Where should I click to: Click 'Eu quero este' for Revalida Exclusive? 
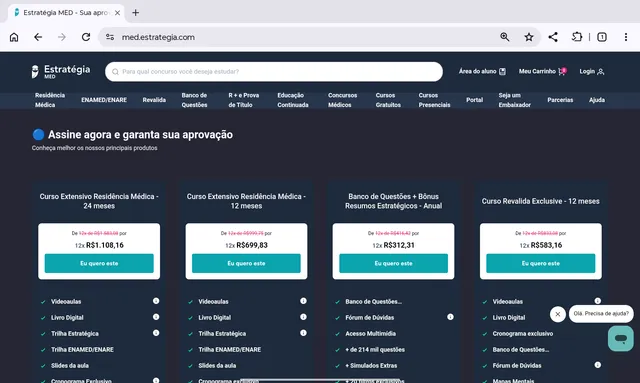click(541, 263)
